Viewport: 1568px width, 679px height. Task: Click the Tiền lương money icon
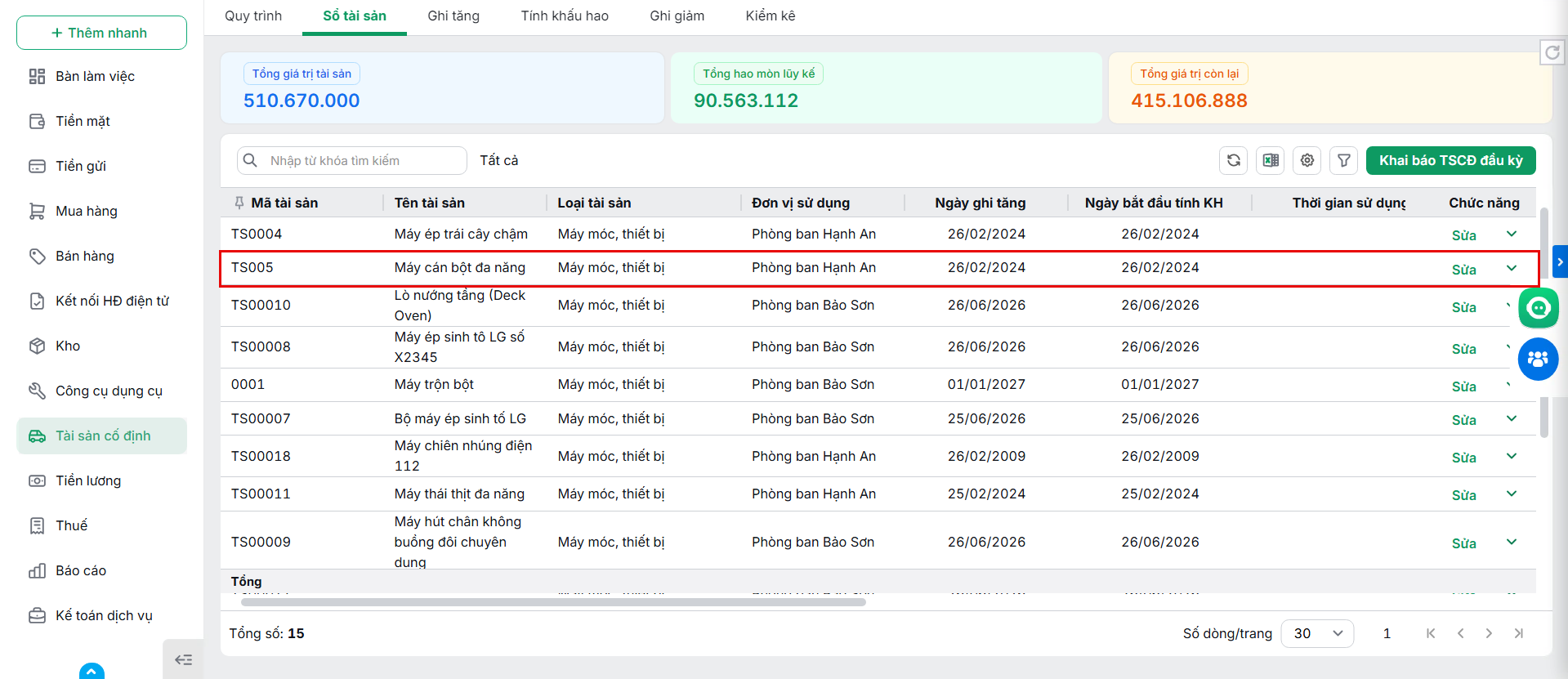[37, 480]
